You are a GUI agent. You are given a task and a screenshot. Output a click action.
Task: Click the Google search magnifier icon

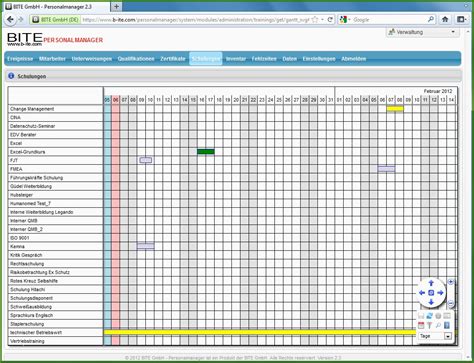point(431,20)
